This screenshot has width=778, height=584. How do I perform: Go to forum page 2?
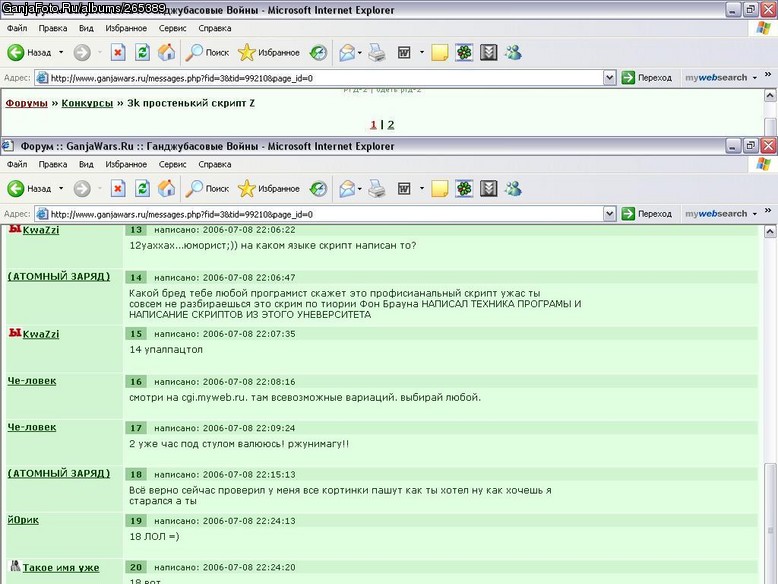391,125
